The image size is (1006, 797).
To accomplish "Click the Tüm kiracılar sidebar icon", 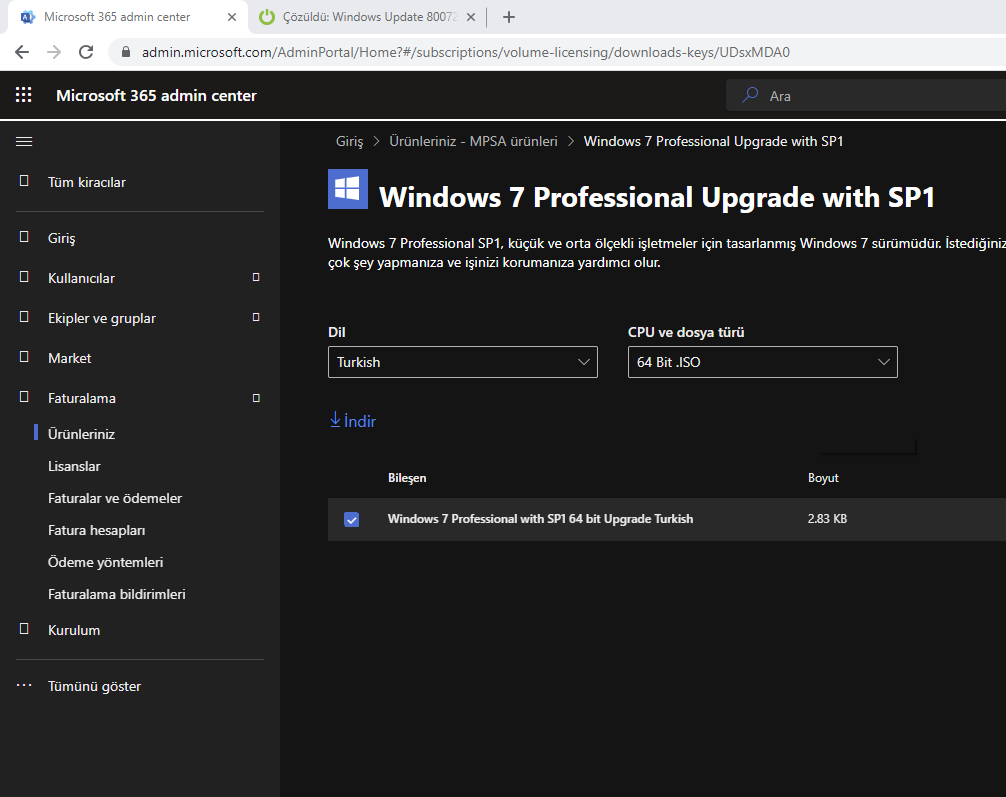I will click(x=24, y=181).
